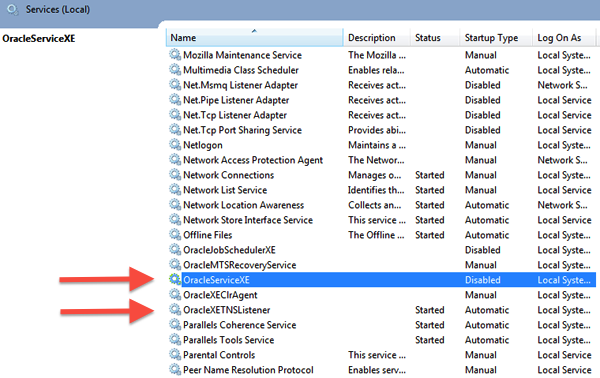The width and height of the screenshot is (600, 378).
Task: Click the Mozilla Maintenance Service gear icon
Action: [175, 55]
